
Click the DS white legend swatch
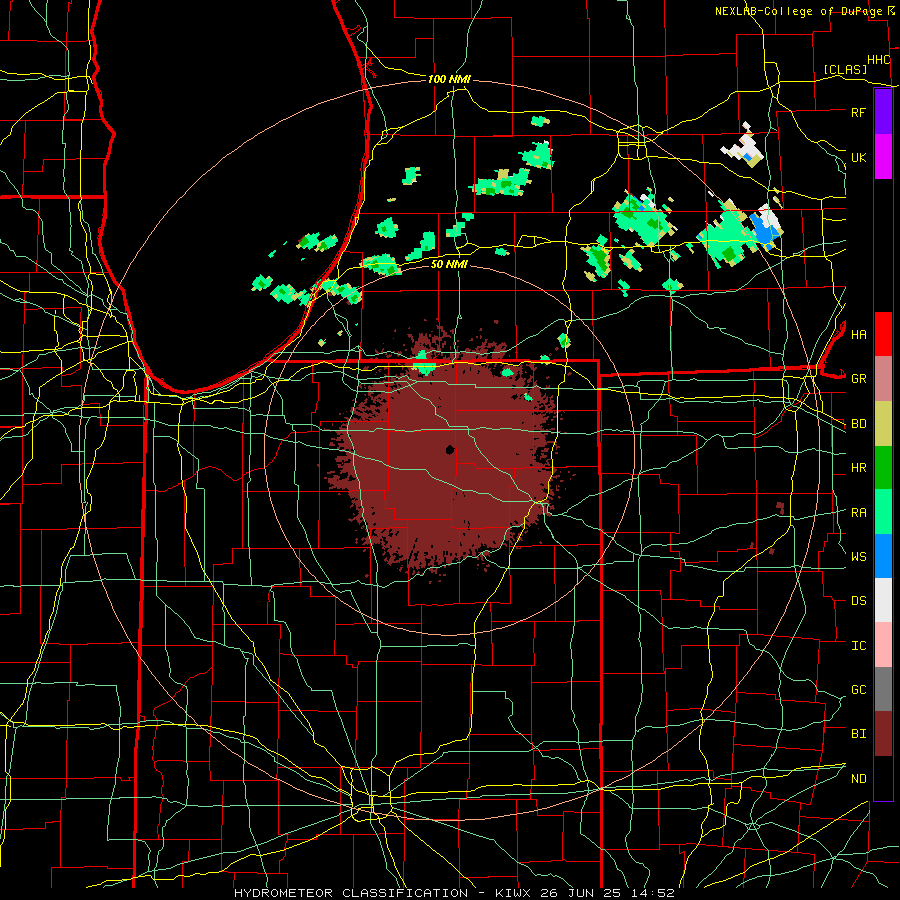883,600
